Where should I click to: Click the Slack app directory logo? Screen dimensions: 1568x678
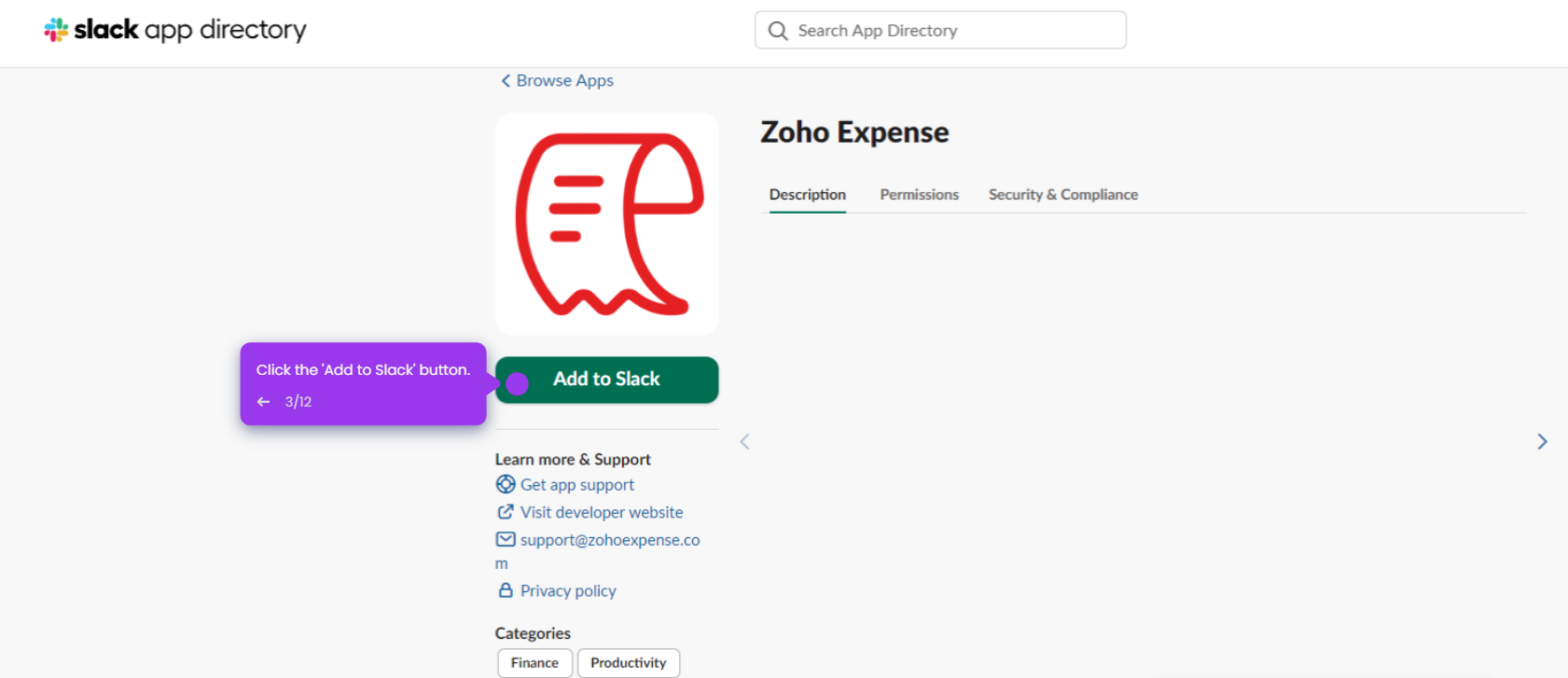coord(175,30)
